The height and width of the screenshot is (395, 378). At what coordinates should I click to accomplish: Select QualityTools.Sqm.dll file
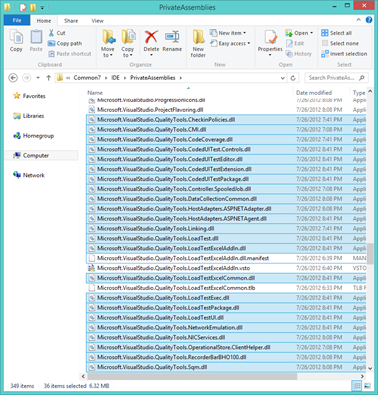(x=226, y=367)
